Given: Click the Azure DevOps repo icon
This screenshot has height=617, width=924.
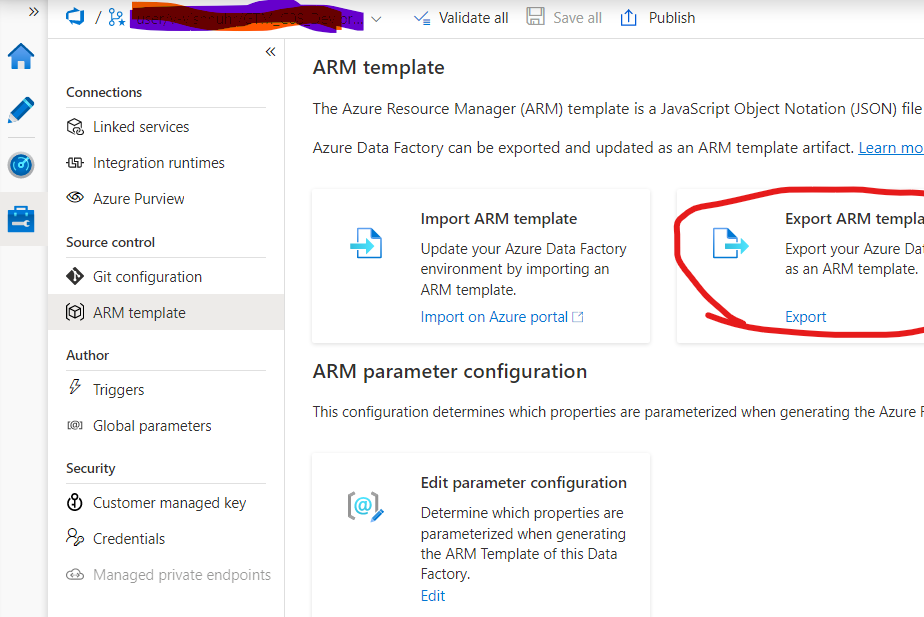Looking at the screenshot, I should pyautogui.click(x=74, y=17).
